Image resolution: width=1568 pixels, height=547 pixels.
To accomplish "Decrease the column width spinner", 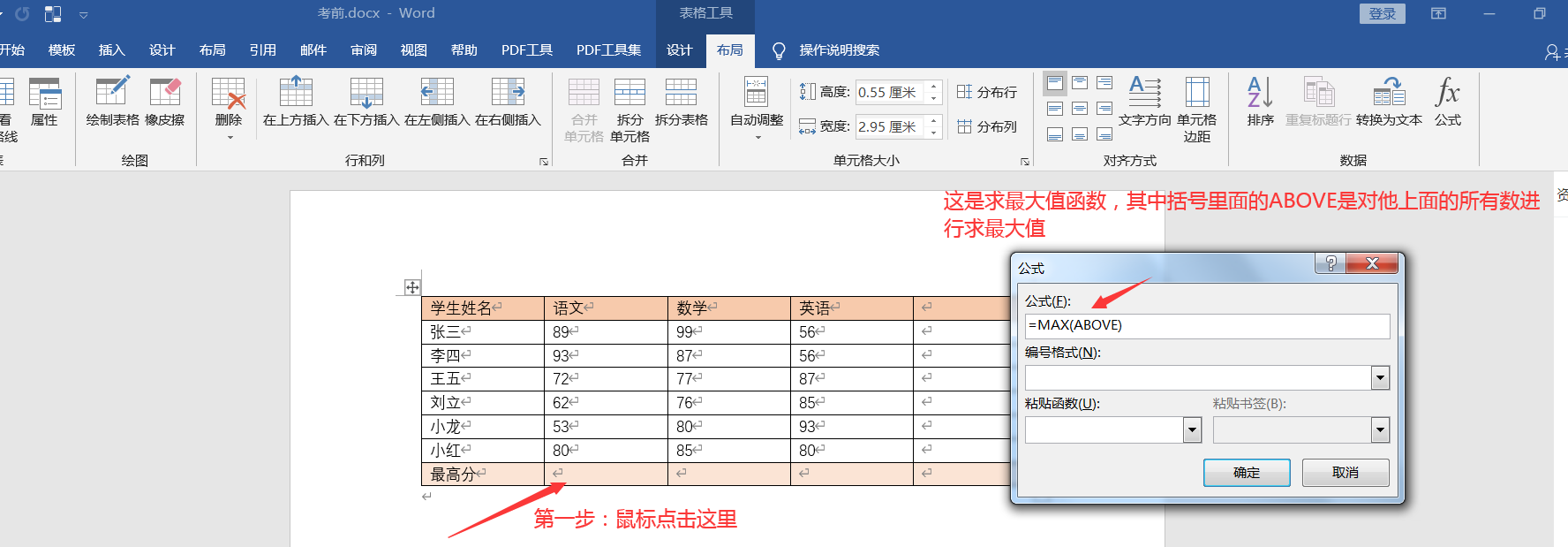I will [x=934, y=133].
